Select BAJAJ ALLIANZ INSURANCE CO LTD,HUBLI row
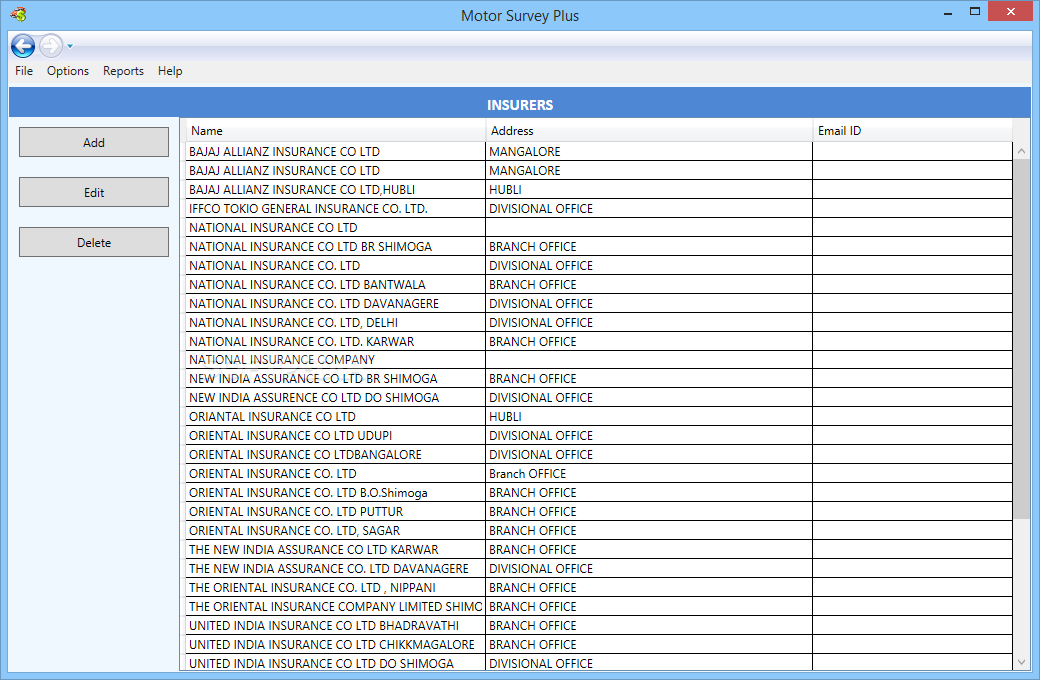The width and height of the screenshot is (1040, 680). tap(599, 190)
